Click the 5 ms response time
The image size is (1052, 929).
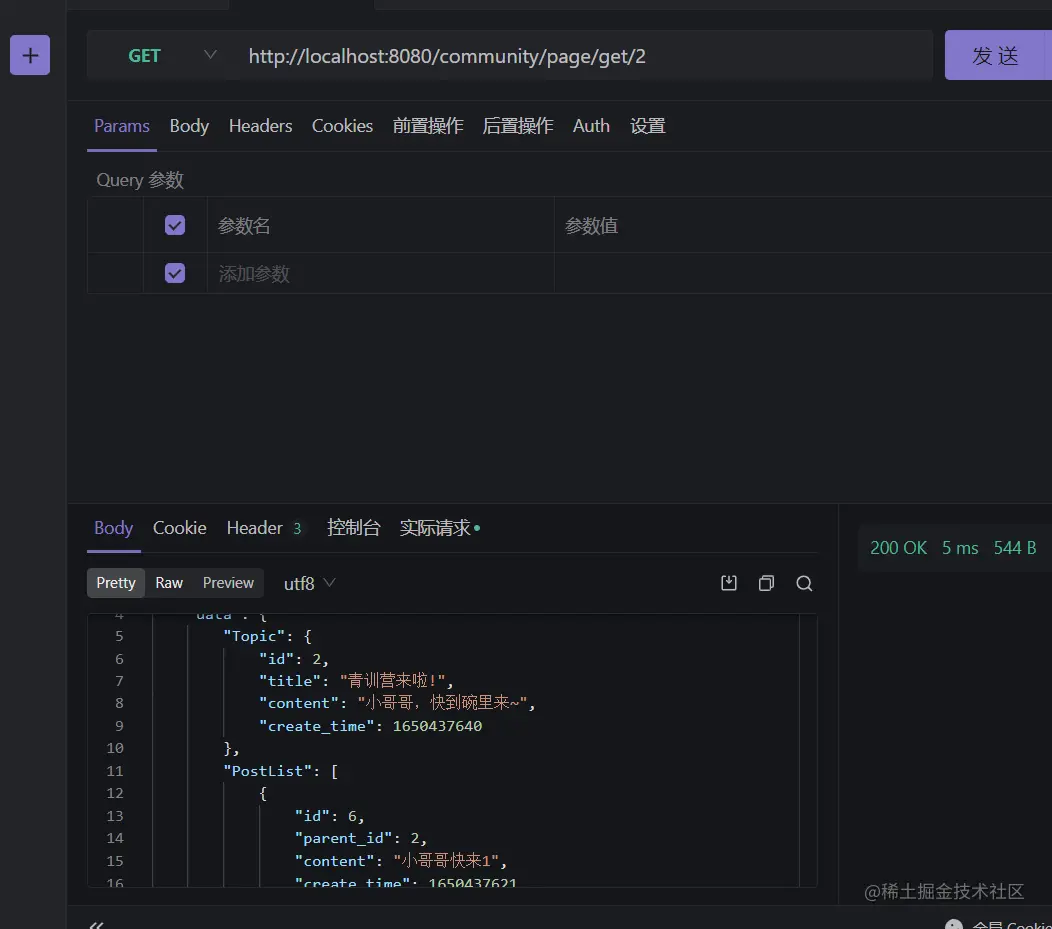point(959,547)
